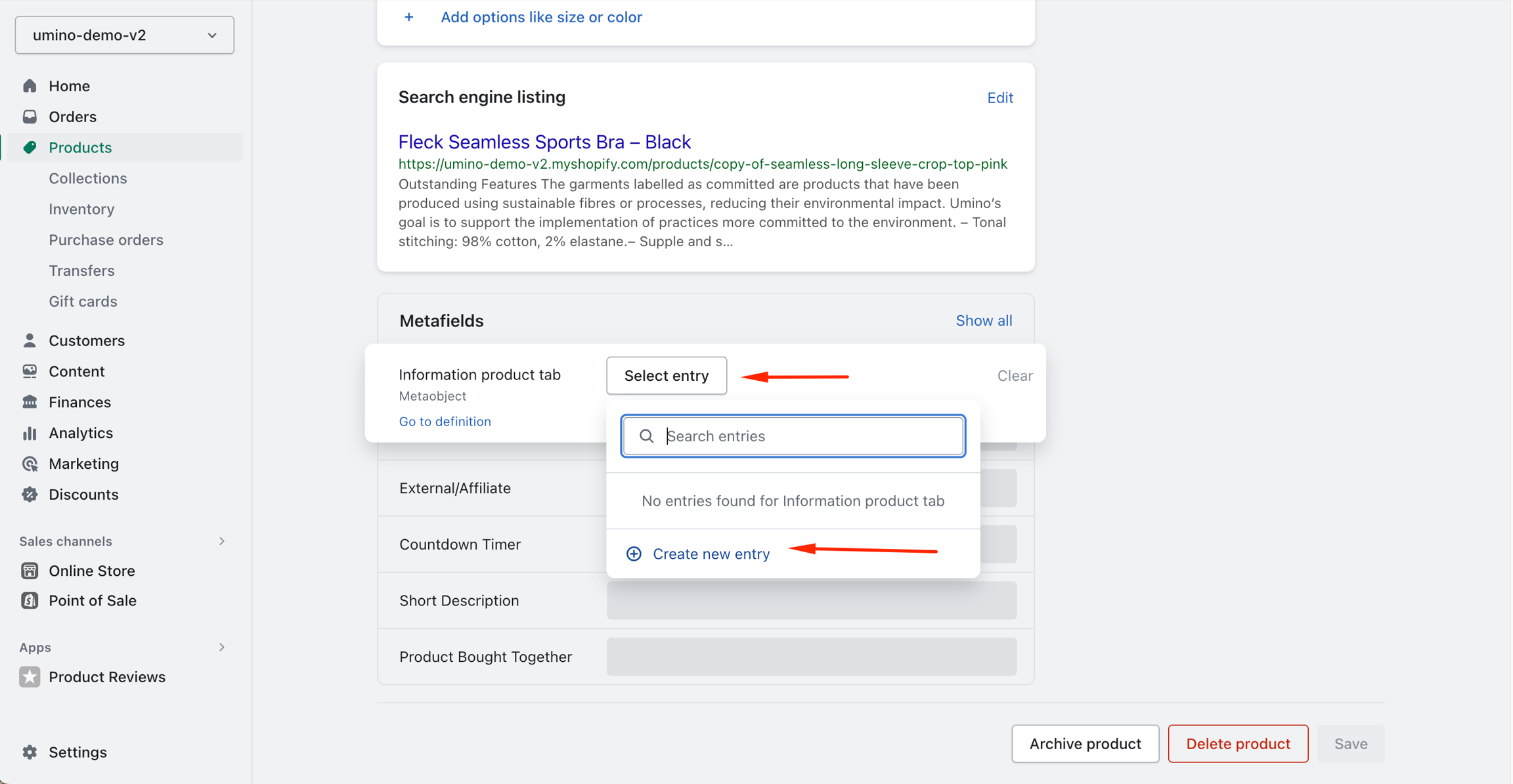Viewport: 1513px width, 784px height.
Task: Click the Product Reviews star icon
Action: click(x=30, y=677)
